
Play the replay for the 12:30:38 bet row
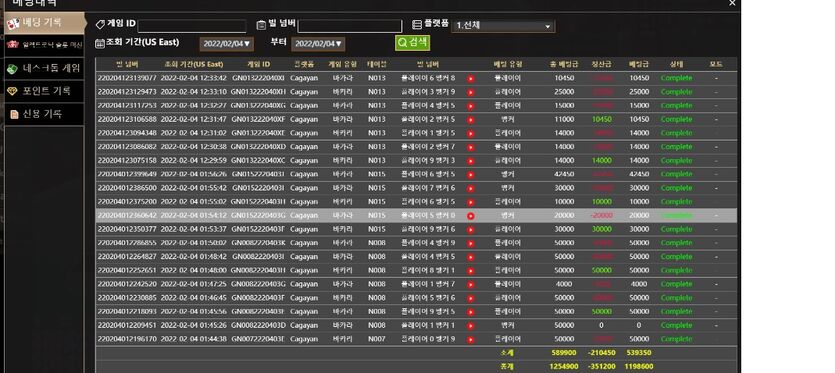471,147
